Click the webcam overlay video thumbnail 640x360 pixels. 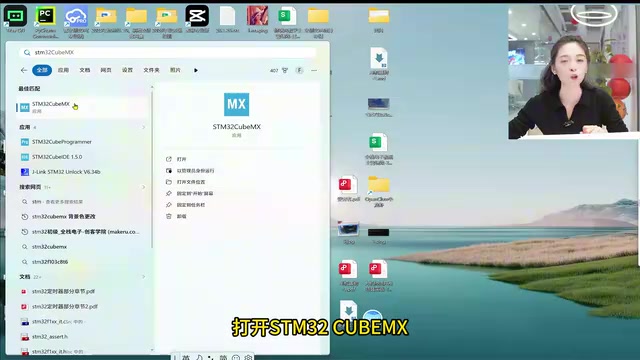coord(573,72)
